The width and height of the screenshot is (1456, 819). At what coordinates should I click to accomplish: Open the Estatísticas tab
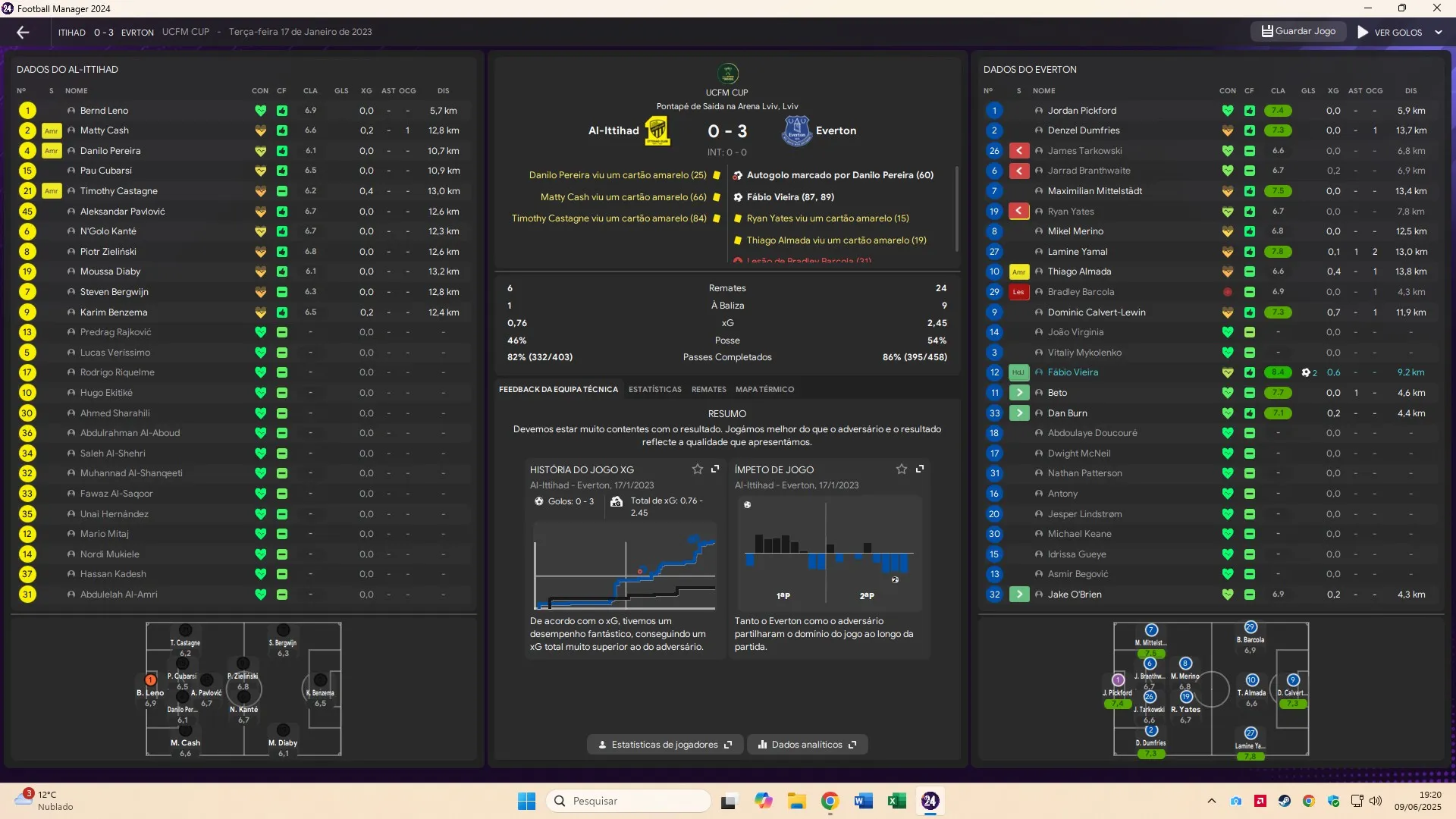tap(655, 389)
